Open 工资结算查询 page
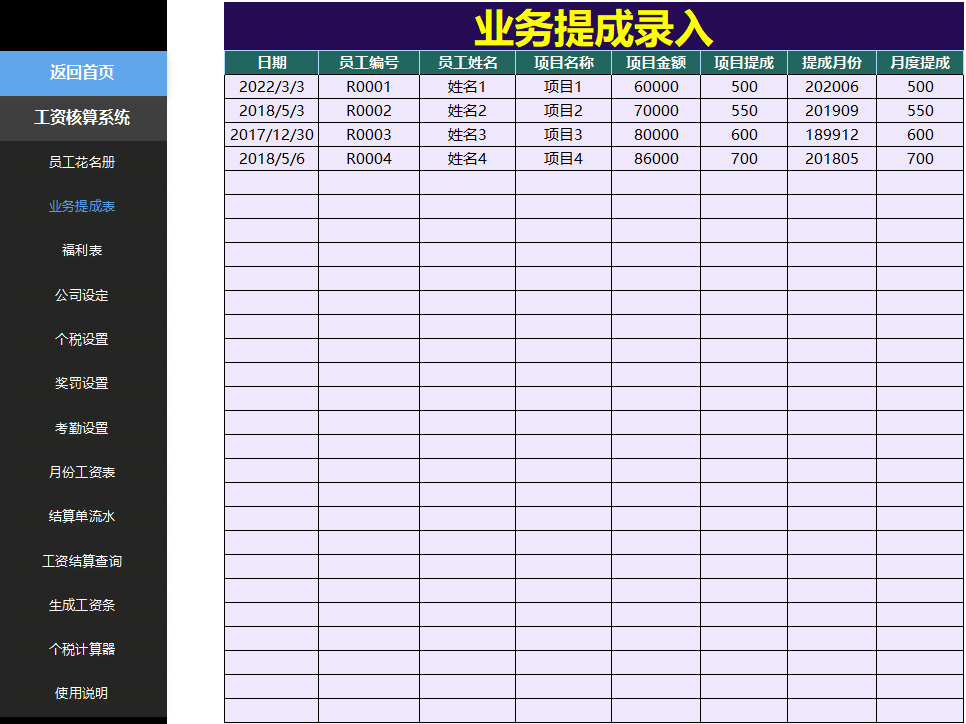966x724 pixels. [x=82, y=561]
